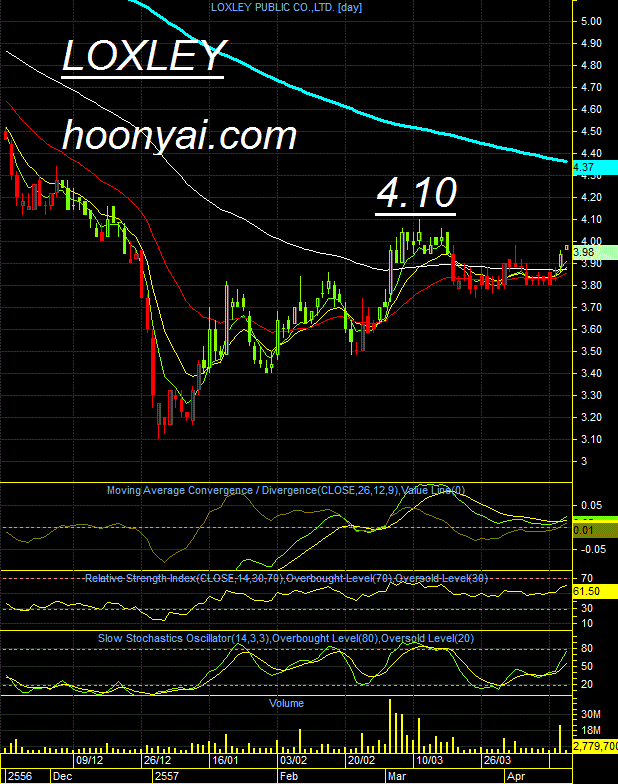
Task: Click the stochastic 20 level axis label
Action: click(587, 684)
